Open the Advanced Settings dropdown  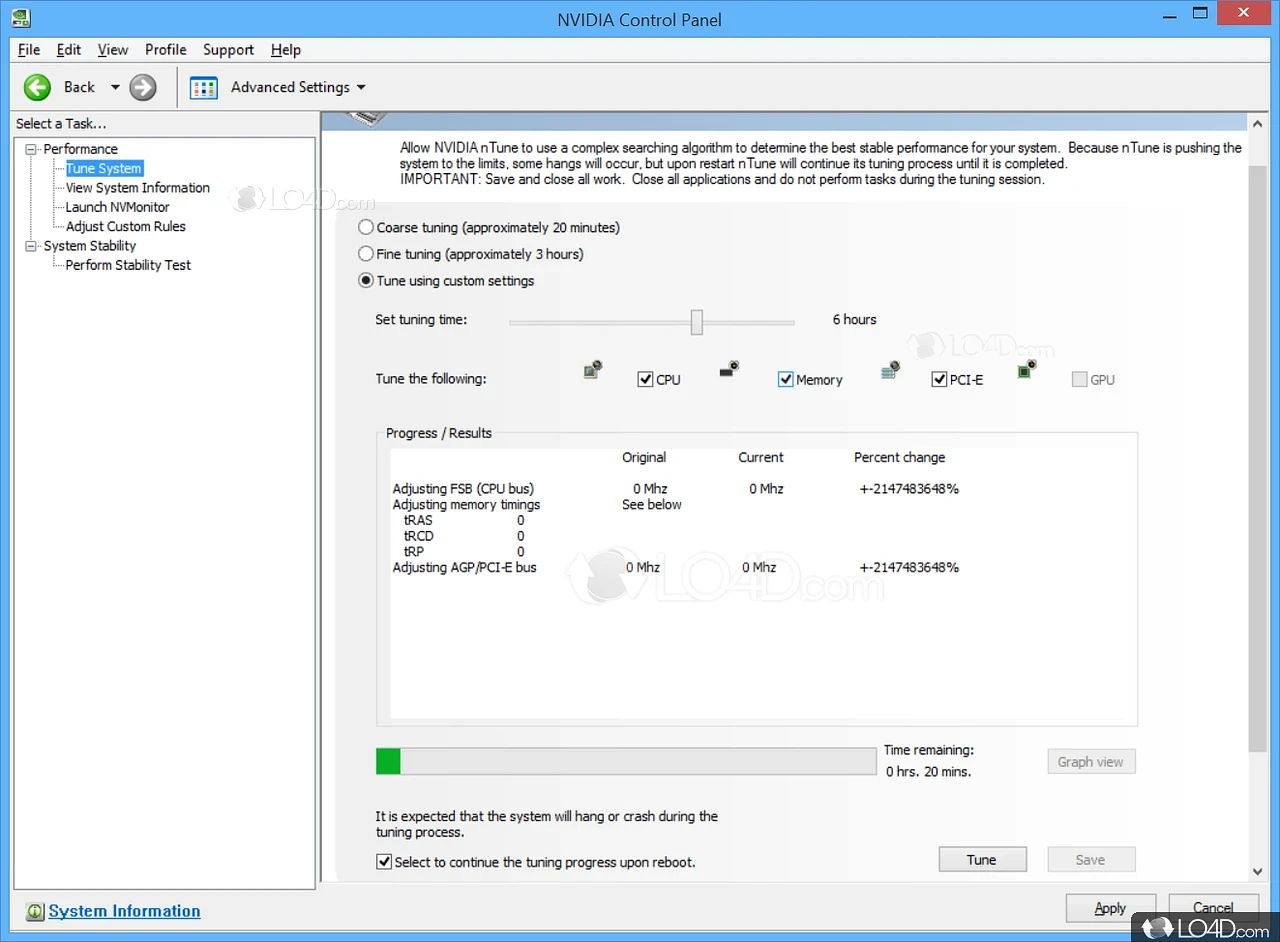(360, 88)
